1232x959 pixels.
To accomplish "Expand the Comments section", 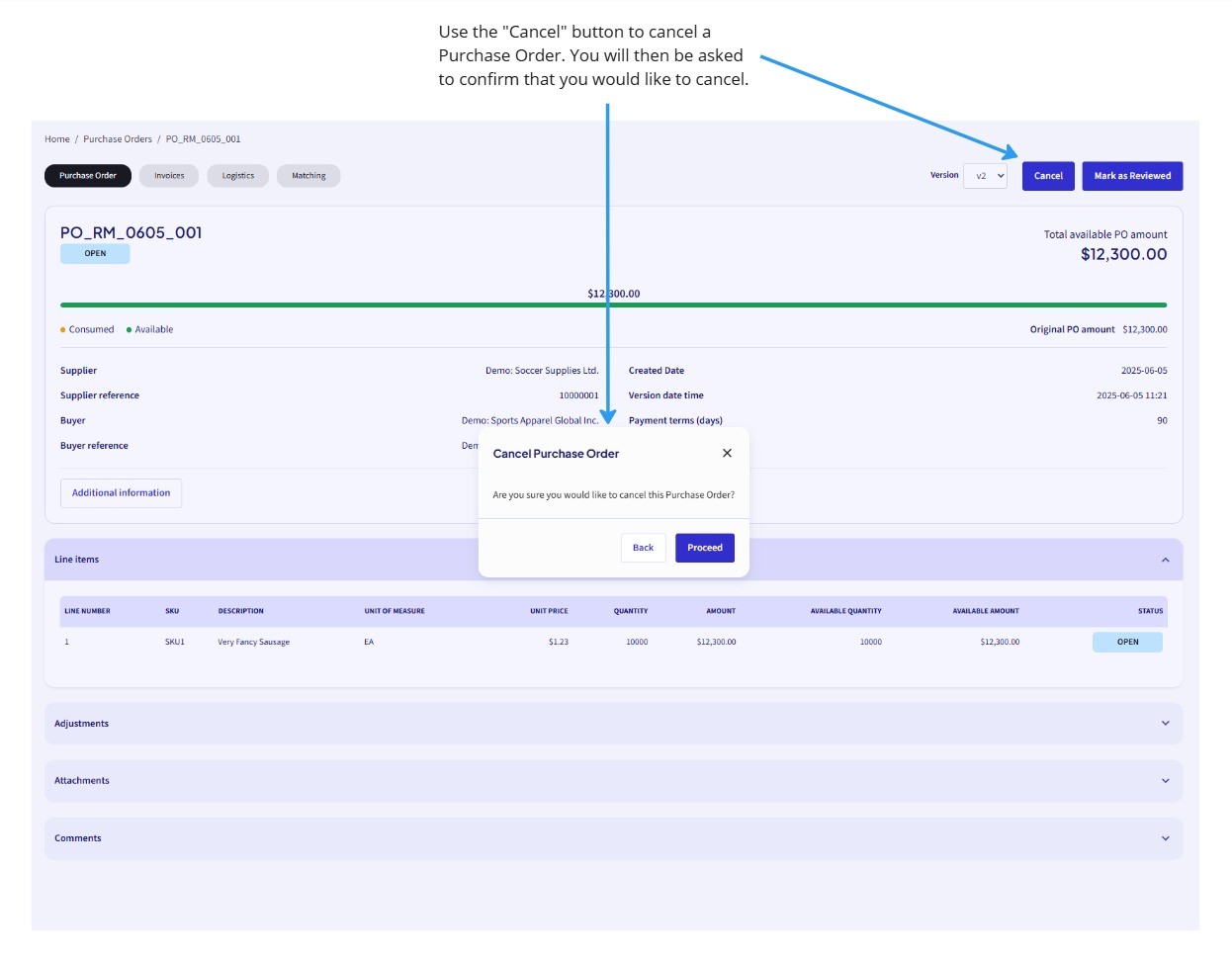I will click(1165, 837).
